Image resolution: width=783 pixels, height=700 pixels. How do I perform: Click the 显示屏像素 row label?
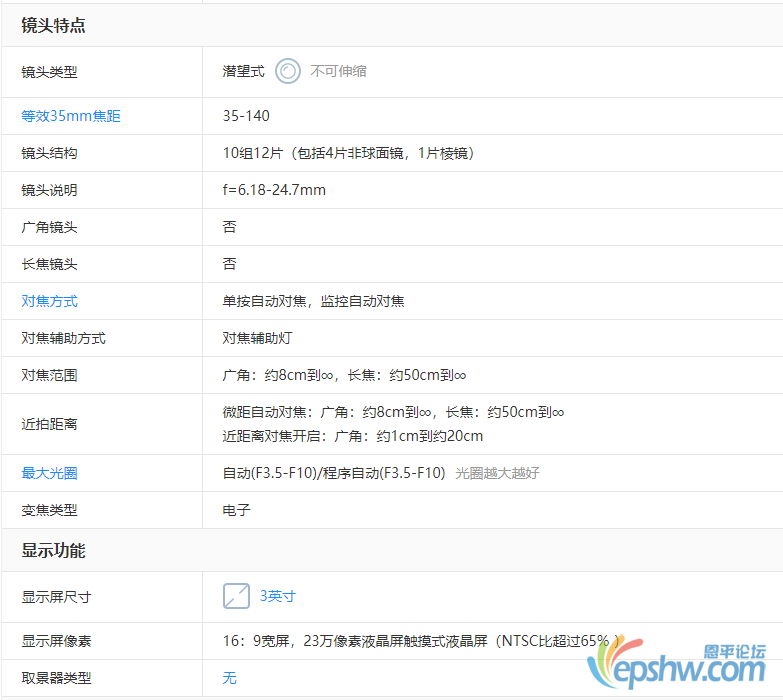[56, 641]
